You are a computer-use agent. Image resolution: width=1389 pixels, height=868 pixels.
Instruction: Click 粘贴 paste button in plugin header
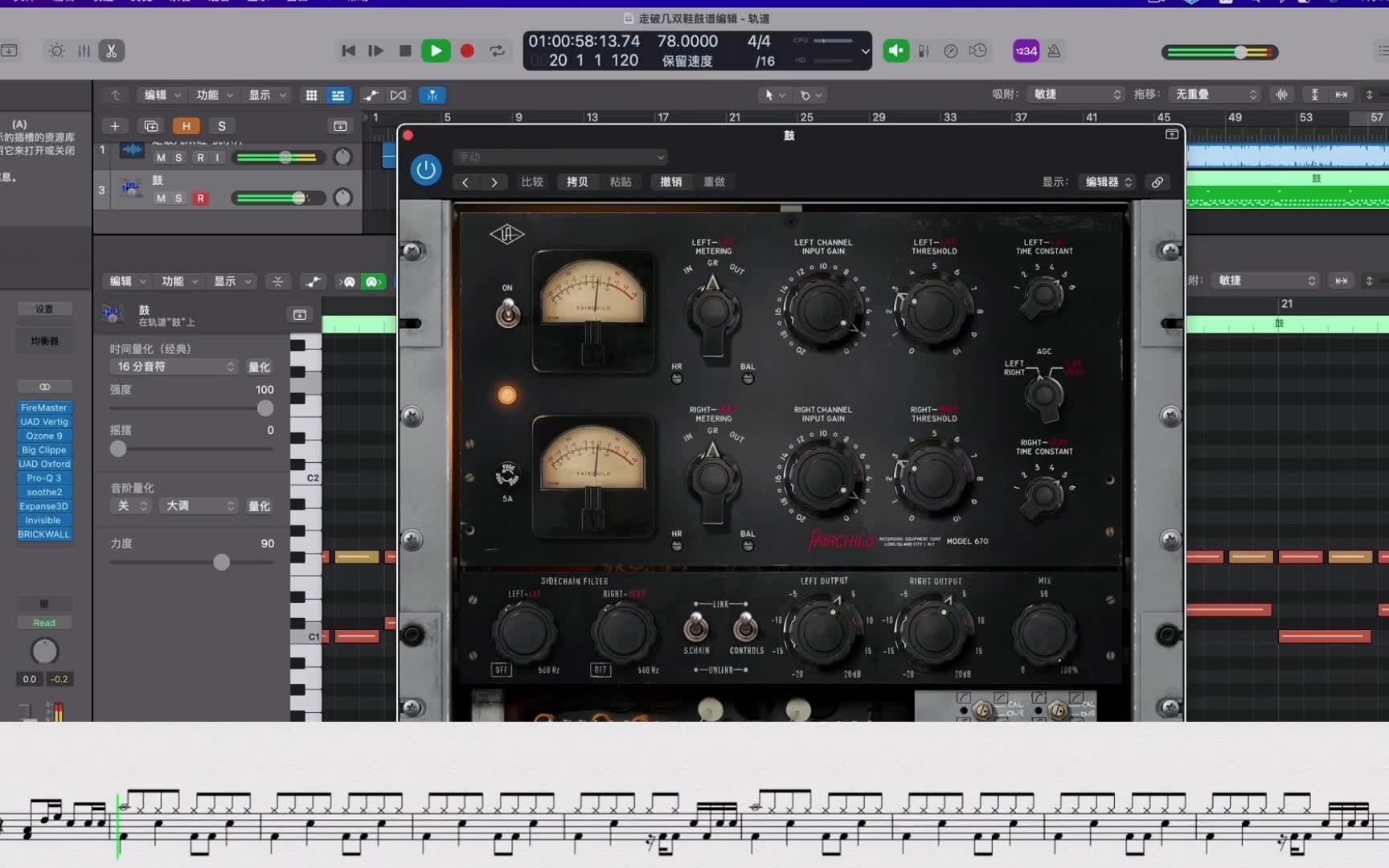[621, 182]
